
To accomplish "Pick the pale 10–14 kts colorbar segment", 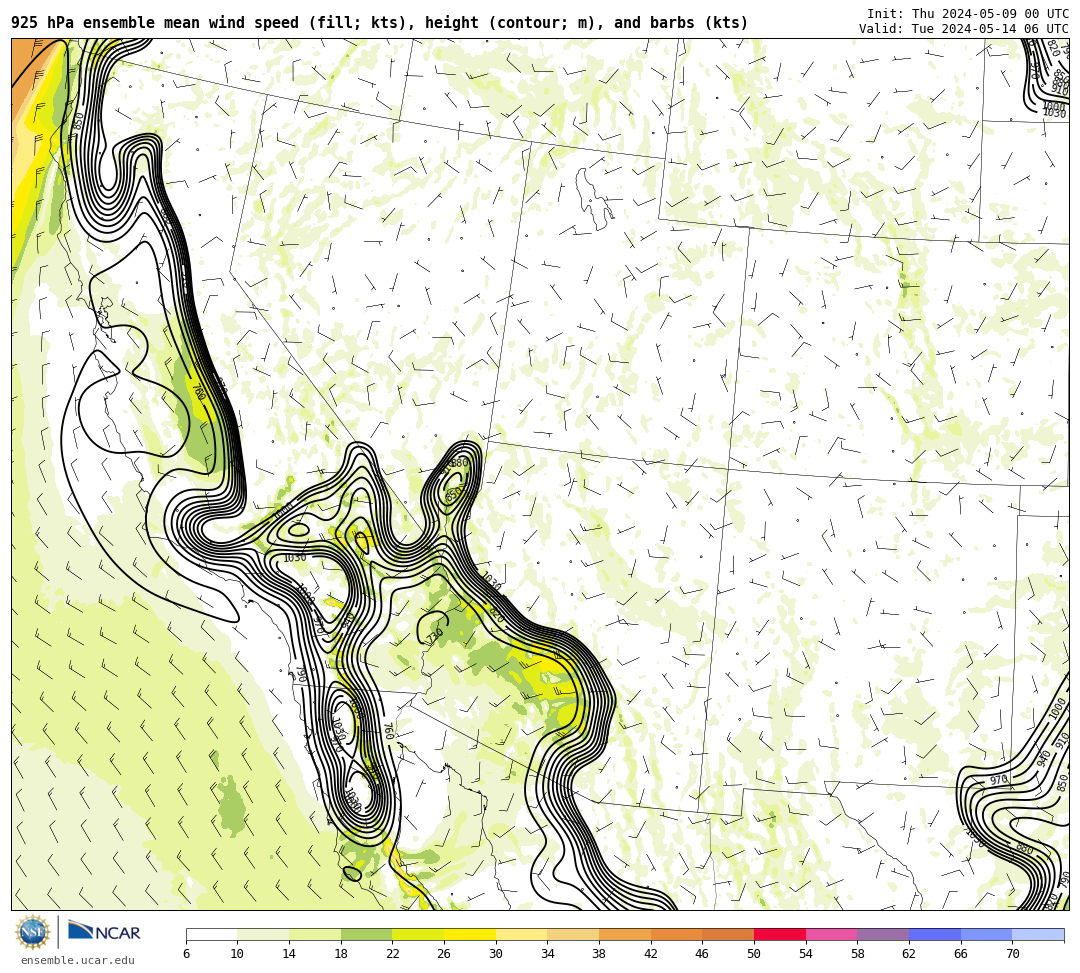I will [263, 934].
